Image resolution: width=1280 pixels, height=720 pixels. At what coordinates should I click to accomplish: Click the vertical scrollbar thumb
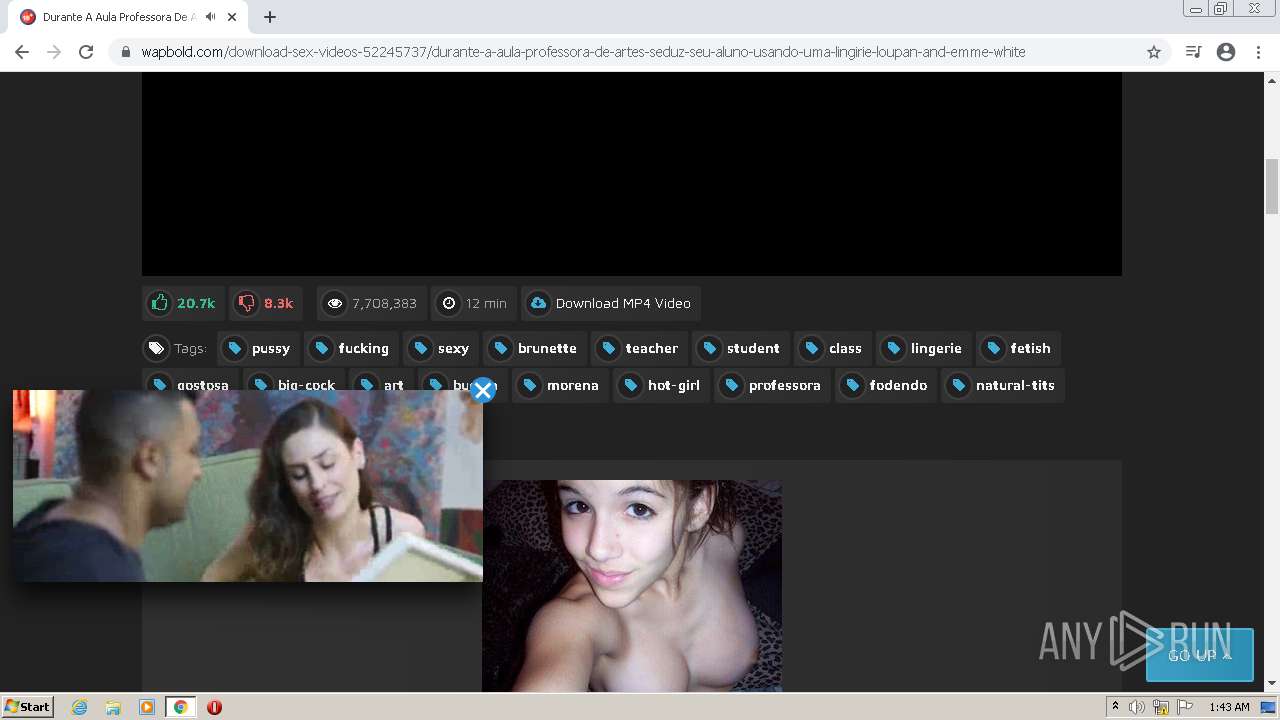[1272, 186]
